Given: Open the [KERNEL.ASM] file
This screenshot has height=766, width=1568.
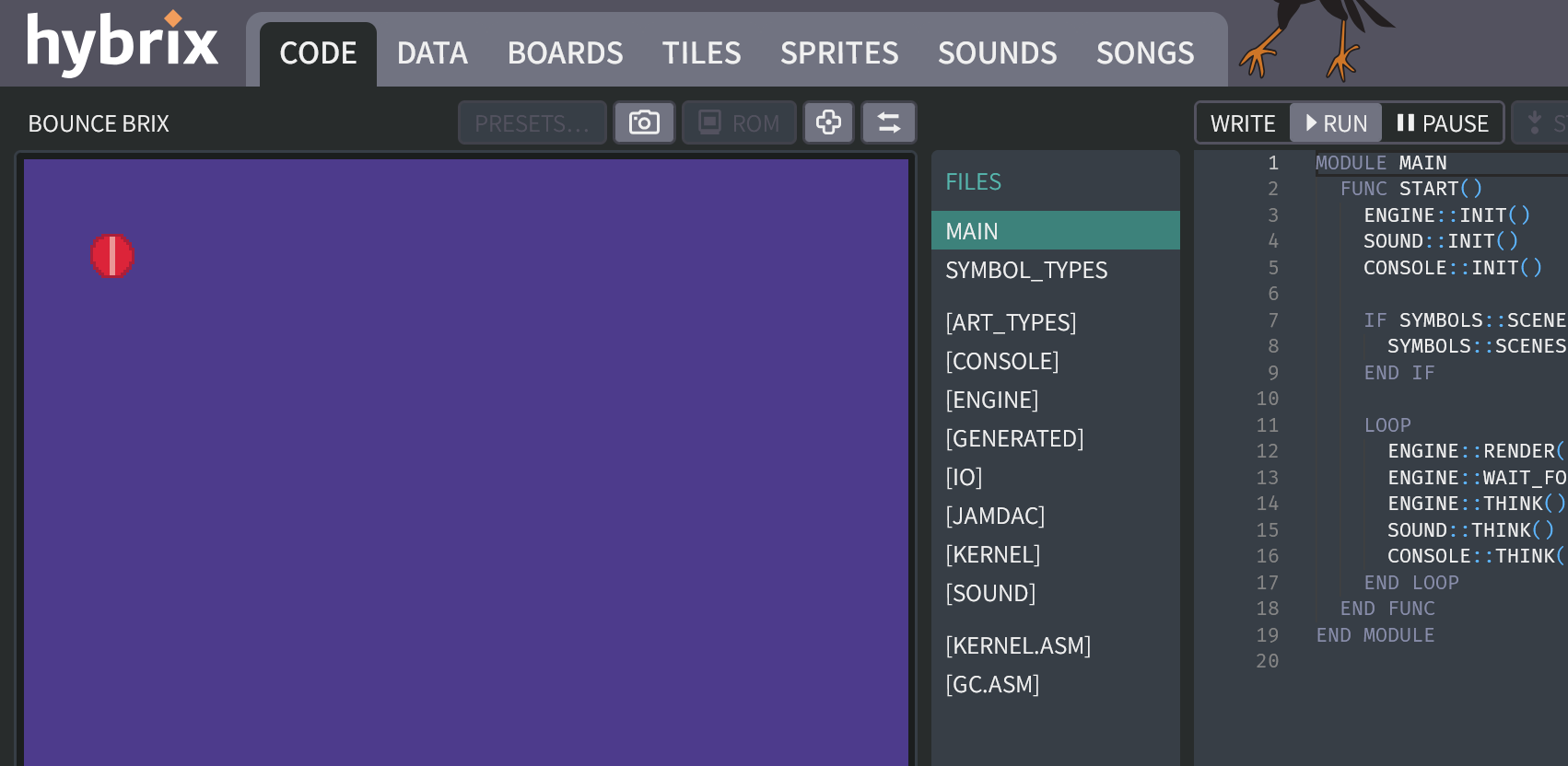Looking at the screenshot, I should [1017, 645].
